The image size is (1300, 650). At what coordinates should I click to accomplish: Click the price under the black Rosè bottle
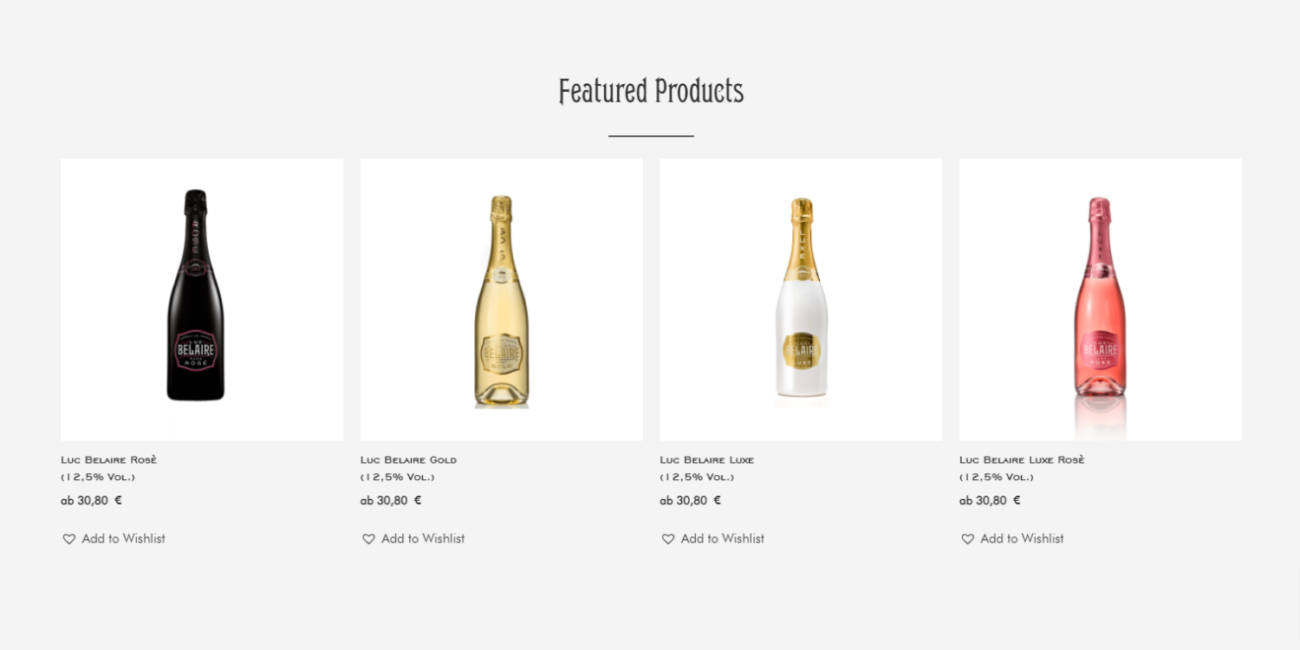tap(91, 500)
